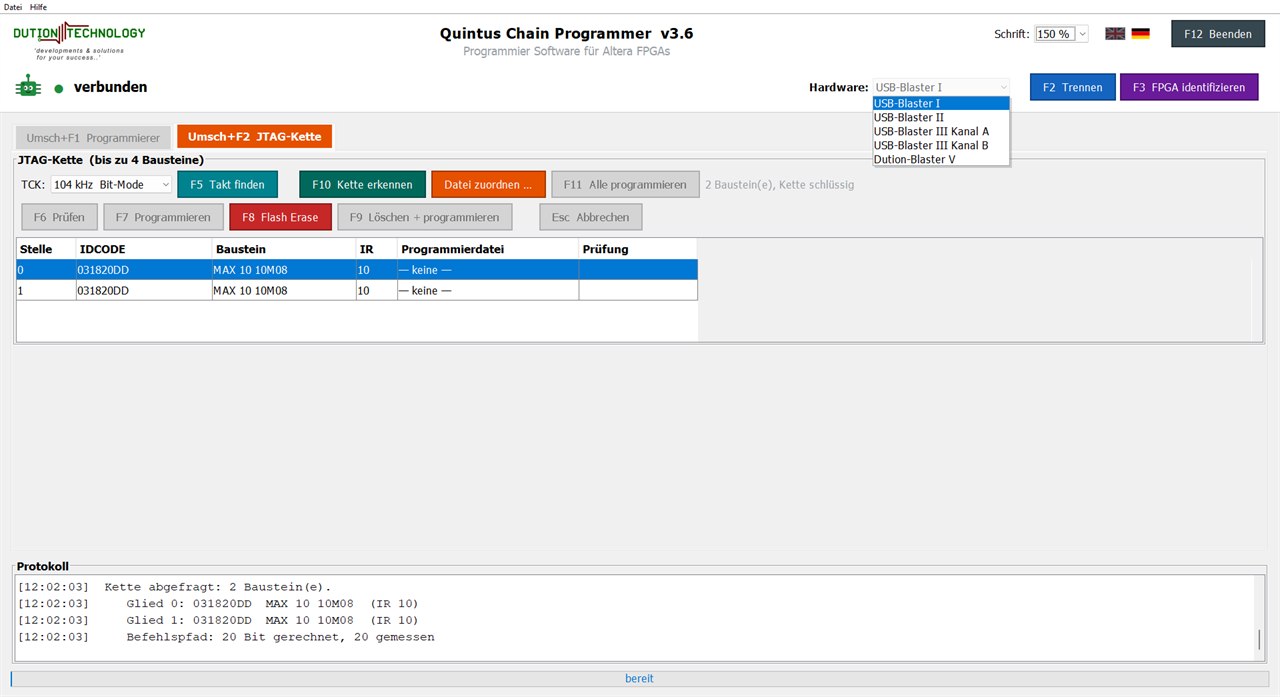
Task: Click the green connection status chip icon
Action: (27, 88)
